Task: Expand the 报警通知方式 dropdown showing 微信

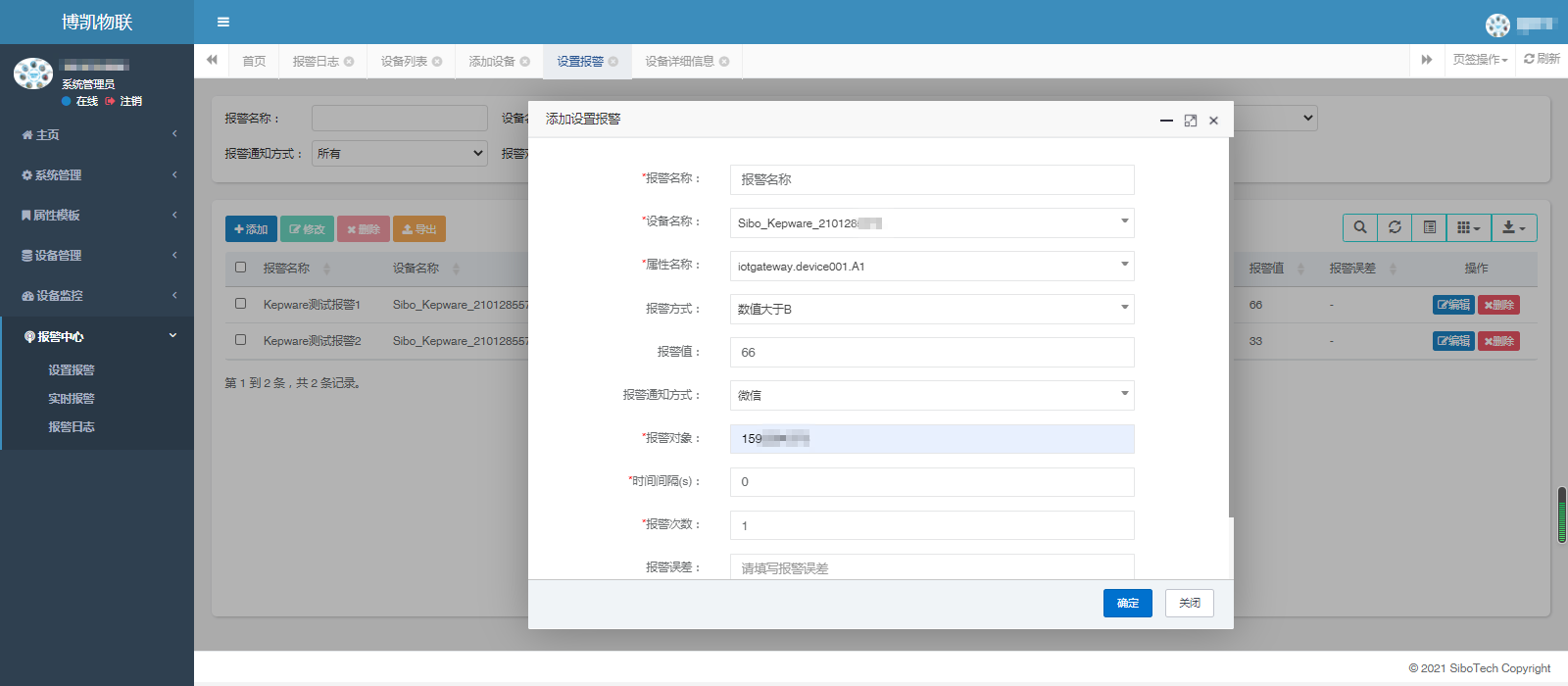Action: pos(931,395)
